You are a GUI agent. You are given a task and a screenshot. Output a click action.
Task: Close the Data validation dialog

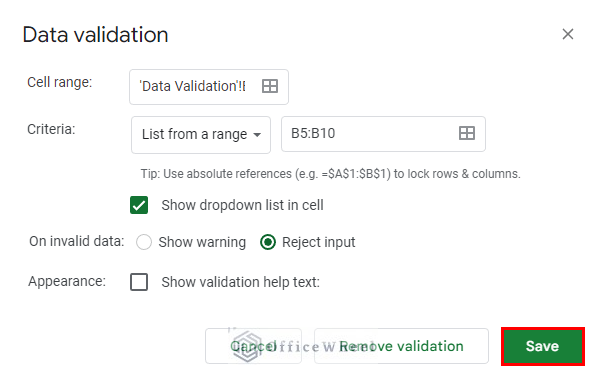tap(568, 34)
